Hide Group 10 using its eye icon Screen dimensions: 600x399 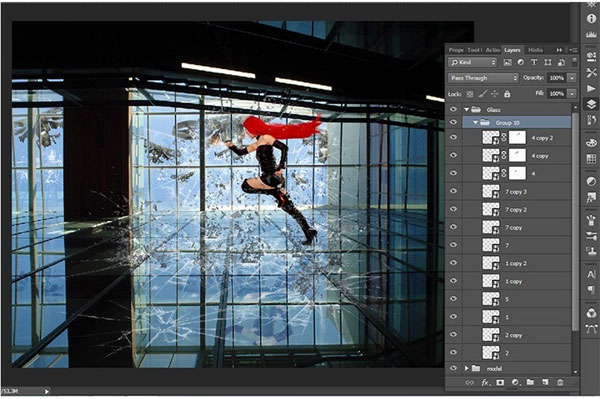pyautogui.click(x=453, y=122)
